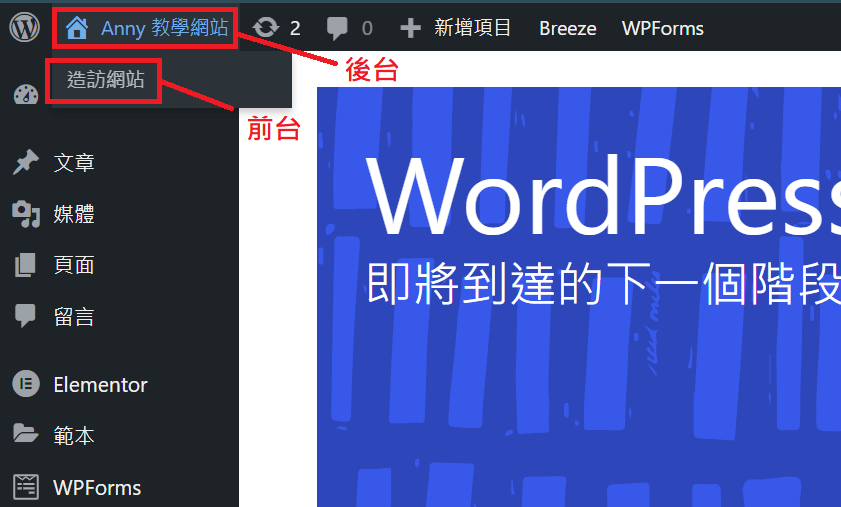Open the 2 pending updates count
The height and width of the screenshot is (507, 841).
click(x=295, y=28)
